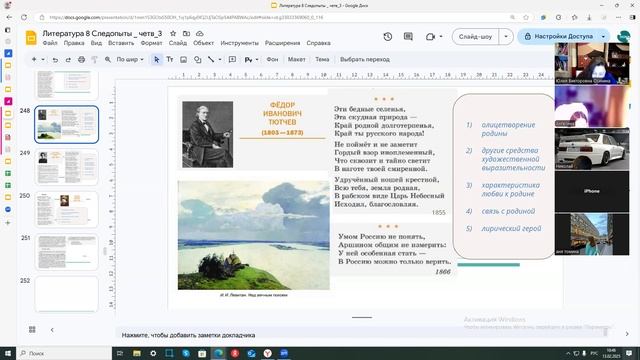Bookmark this page with star icon
The image size is (640, 360).
(x=526, y=17)
